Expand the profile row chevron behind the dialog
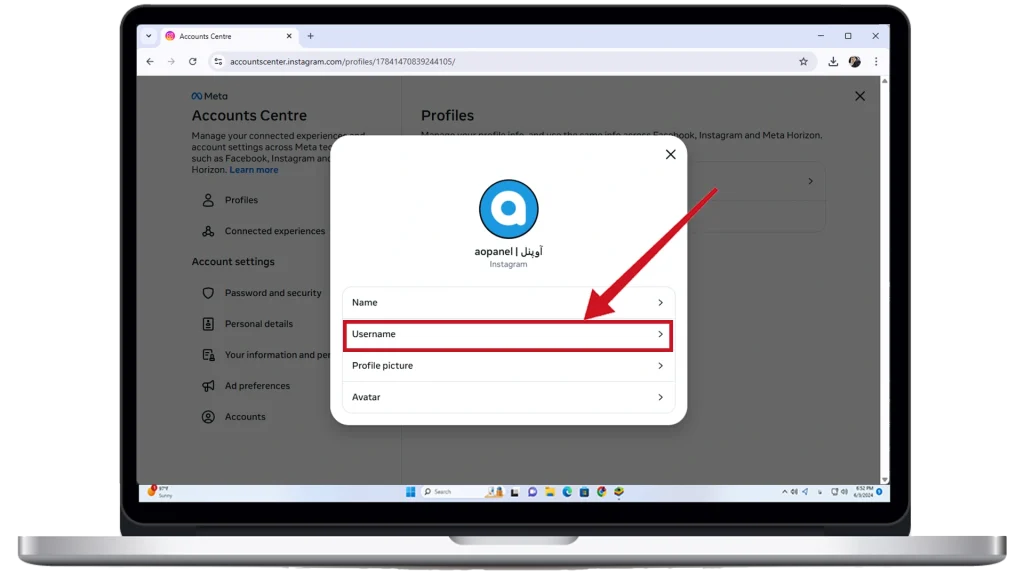 click(810, 181)
